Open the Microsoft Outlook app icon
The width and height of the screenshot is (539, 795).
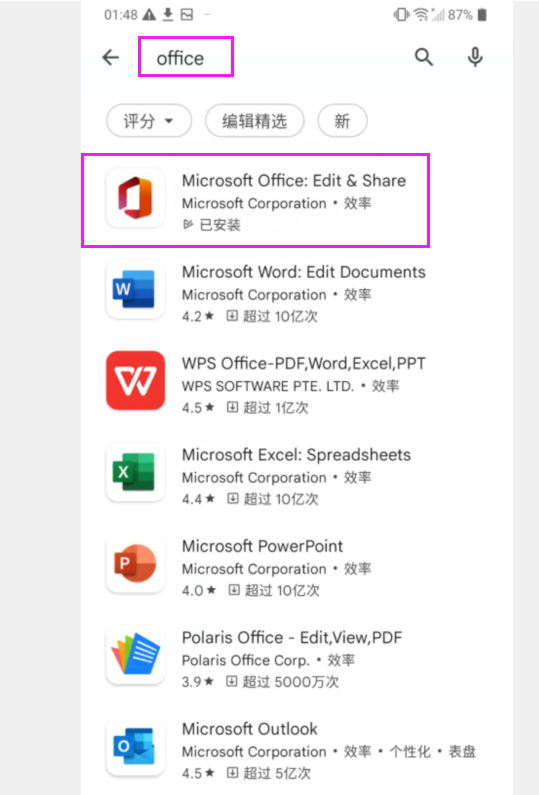pyautogui.click(x=135, y=746)
